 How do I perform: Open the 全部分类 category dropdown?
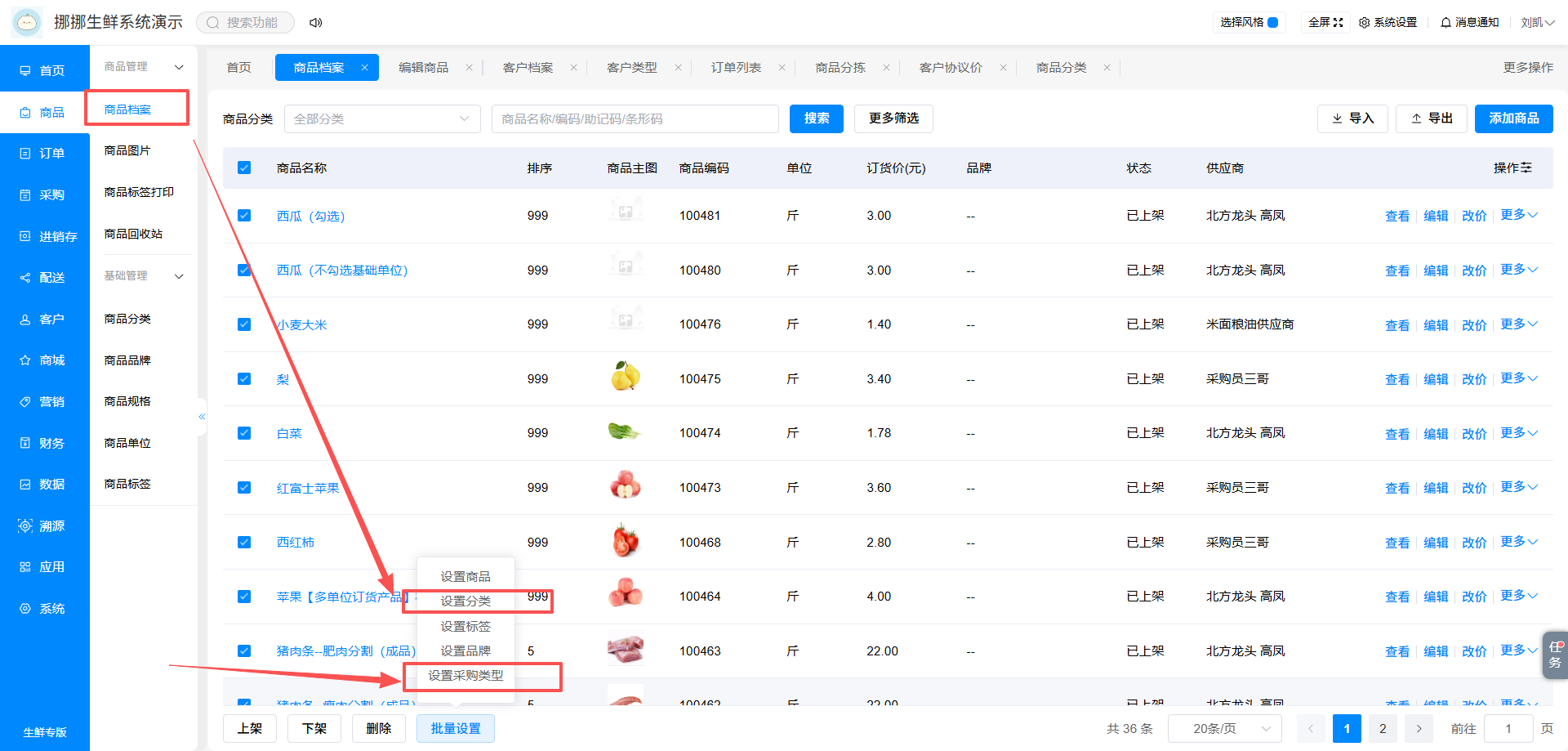pos(382,119)
